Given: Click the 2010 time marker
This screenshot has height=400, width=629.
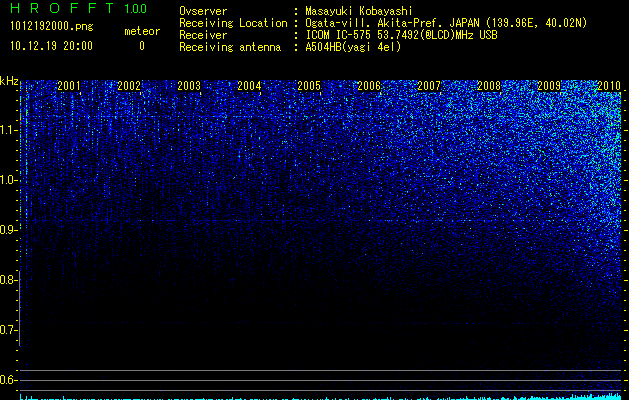Looking at the screenshot, I should [x=609, y=85].
